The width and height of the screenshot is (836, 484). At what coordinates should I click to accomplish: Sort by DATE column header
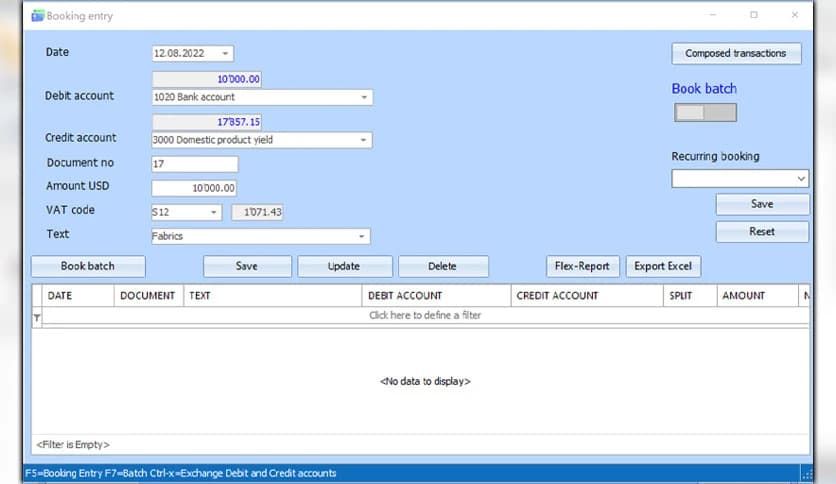[x=78, y=296]
